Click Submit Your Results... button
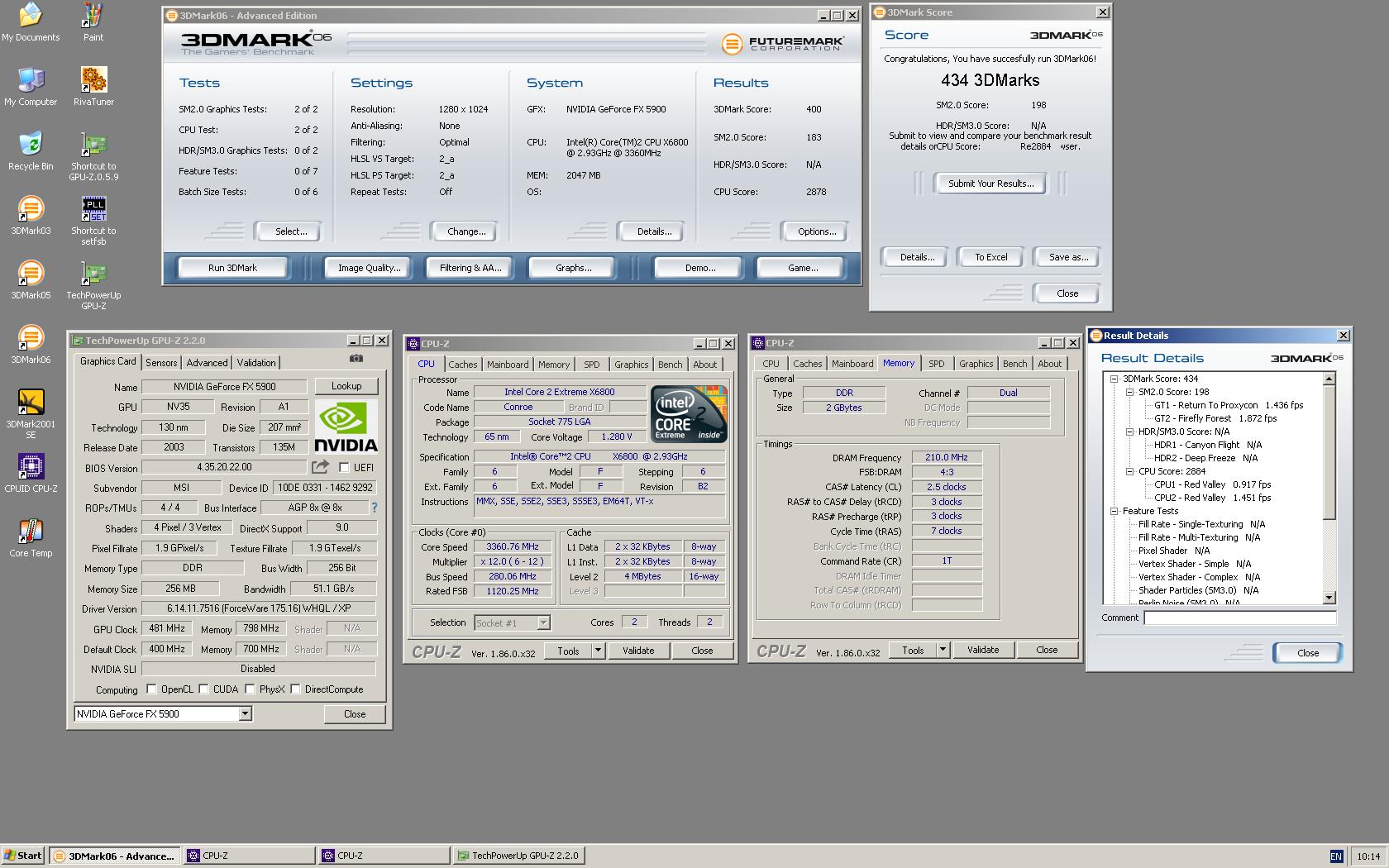This screenshot has width=1389, height=868. click(990, 184)
